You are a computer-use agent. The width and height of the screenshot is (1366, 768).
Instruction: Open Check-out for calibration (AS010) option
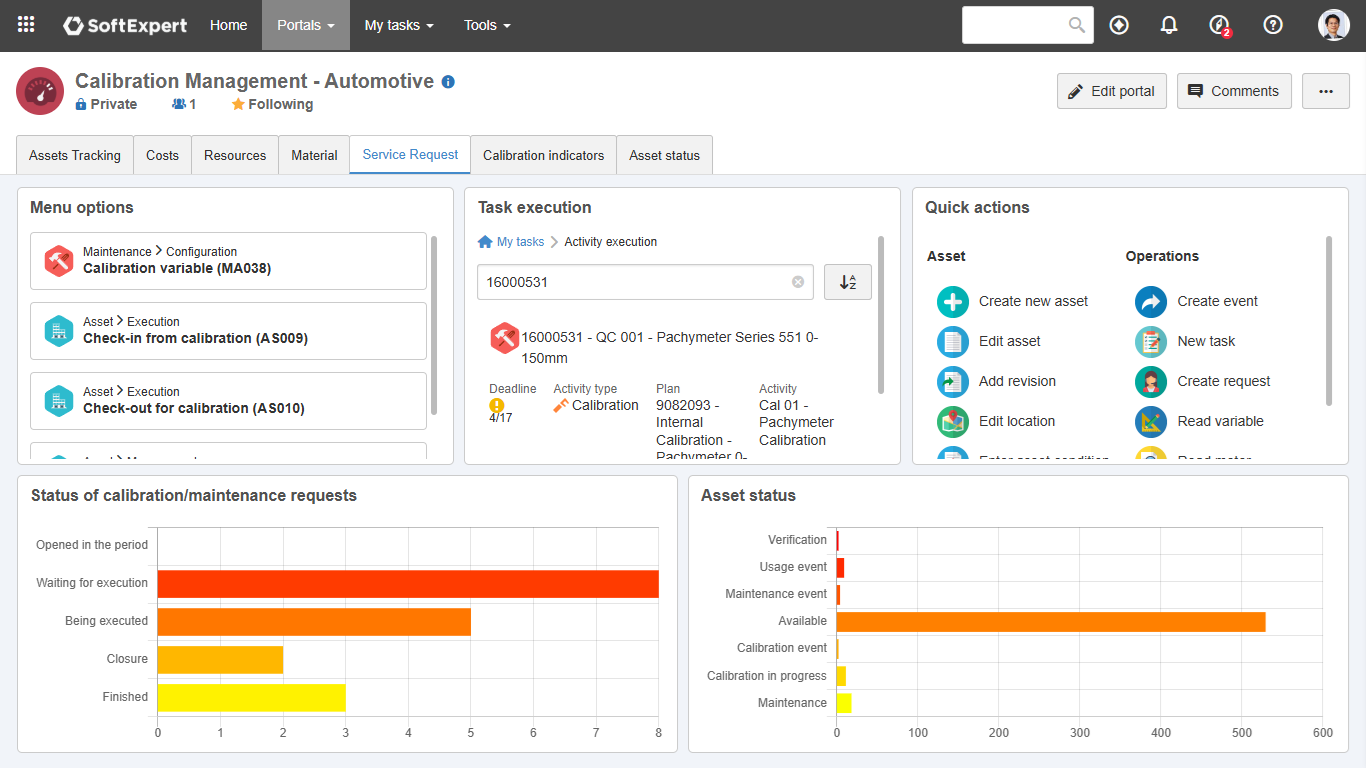[x=228, y=401]
